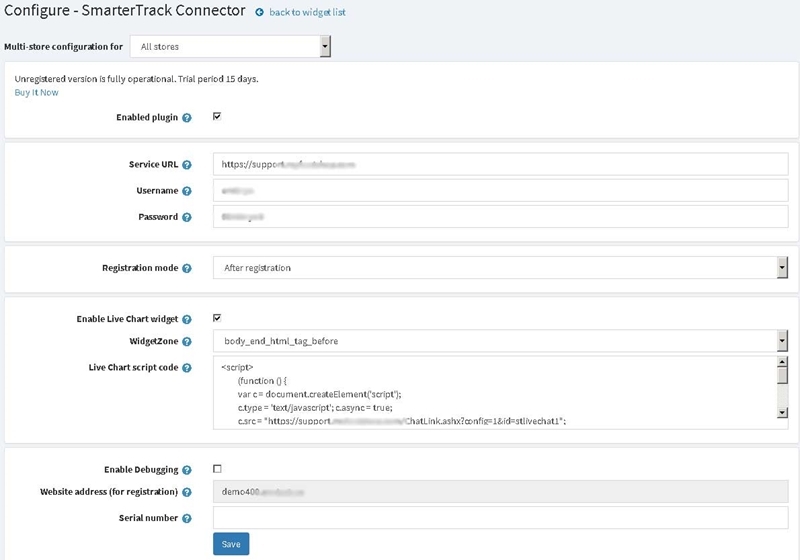800x560 pixels.
Task: Focus the Password input field
Action: tap(500, 217)
